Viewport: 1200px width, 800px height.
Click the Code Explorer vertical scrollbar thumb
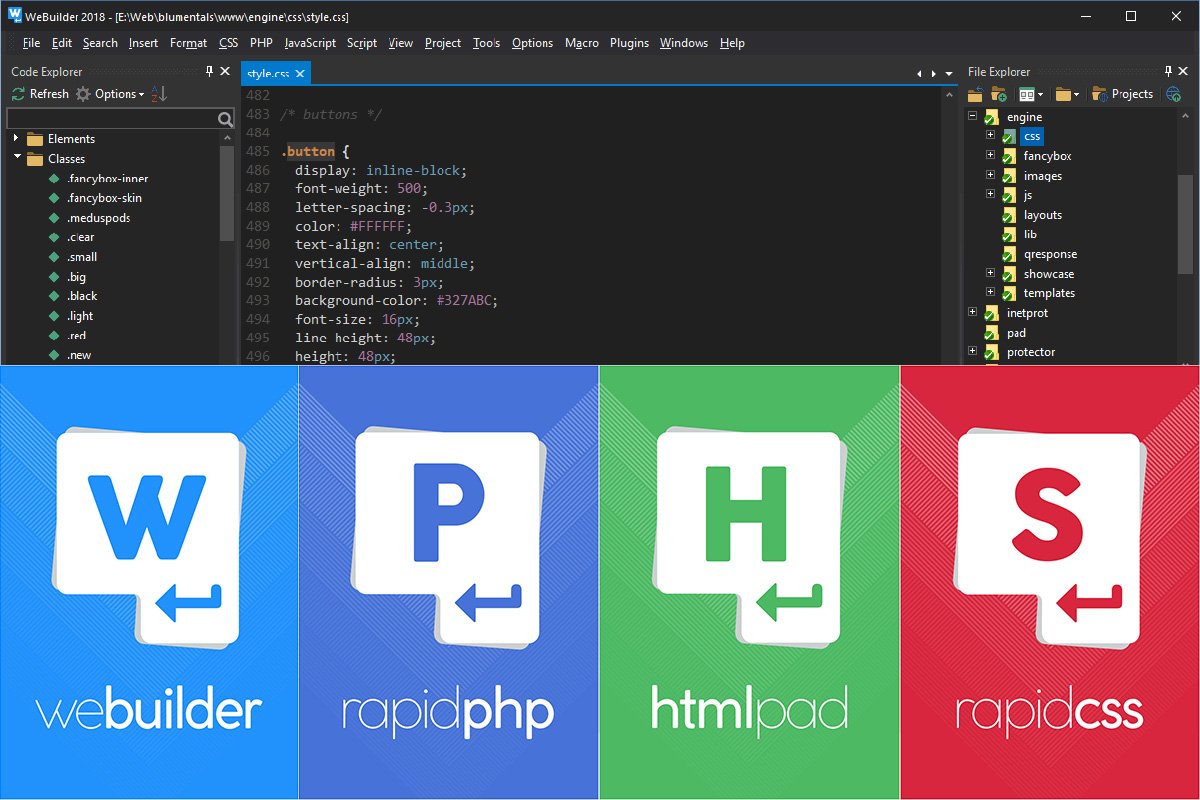pyautogui.click(x=227, y=193)
